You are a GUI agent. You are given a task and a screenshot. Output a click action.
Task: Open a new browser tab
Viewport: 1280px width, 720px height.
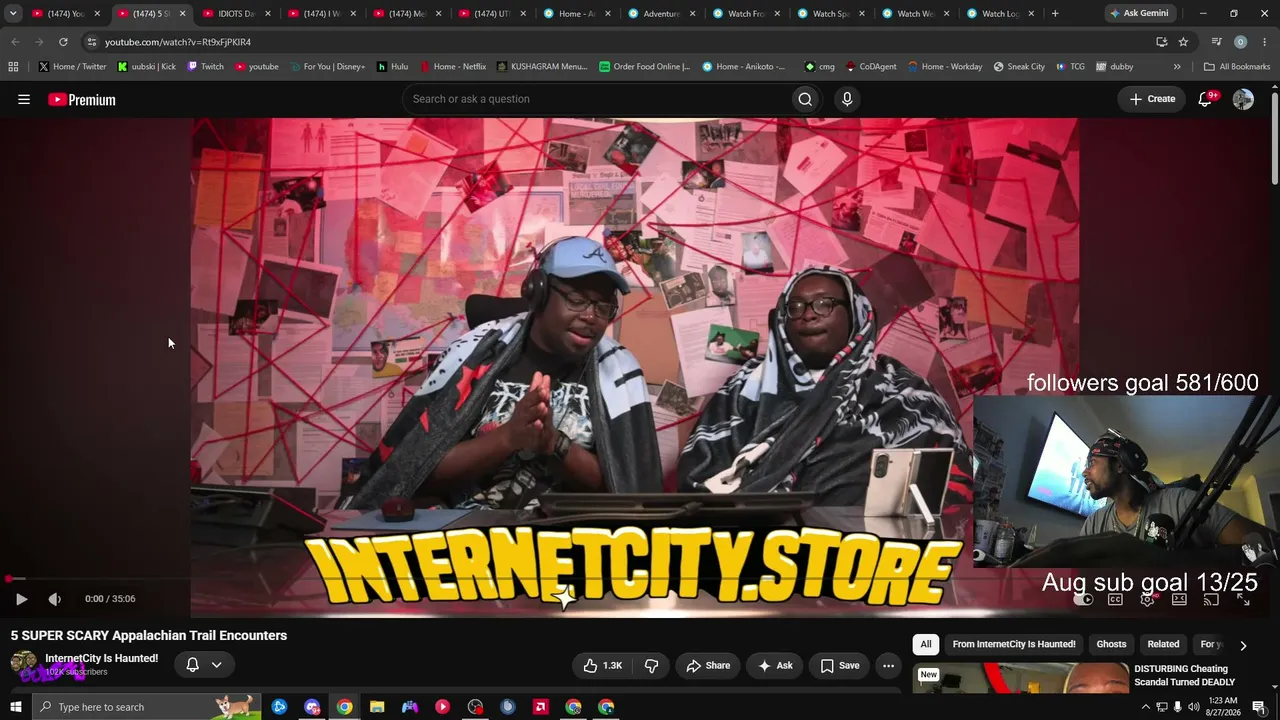(x=1055, y=14)
